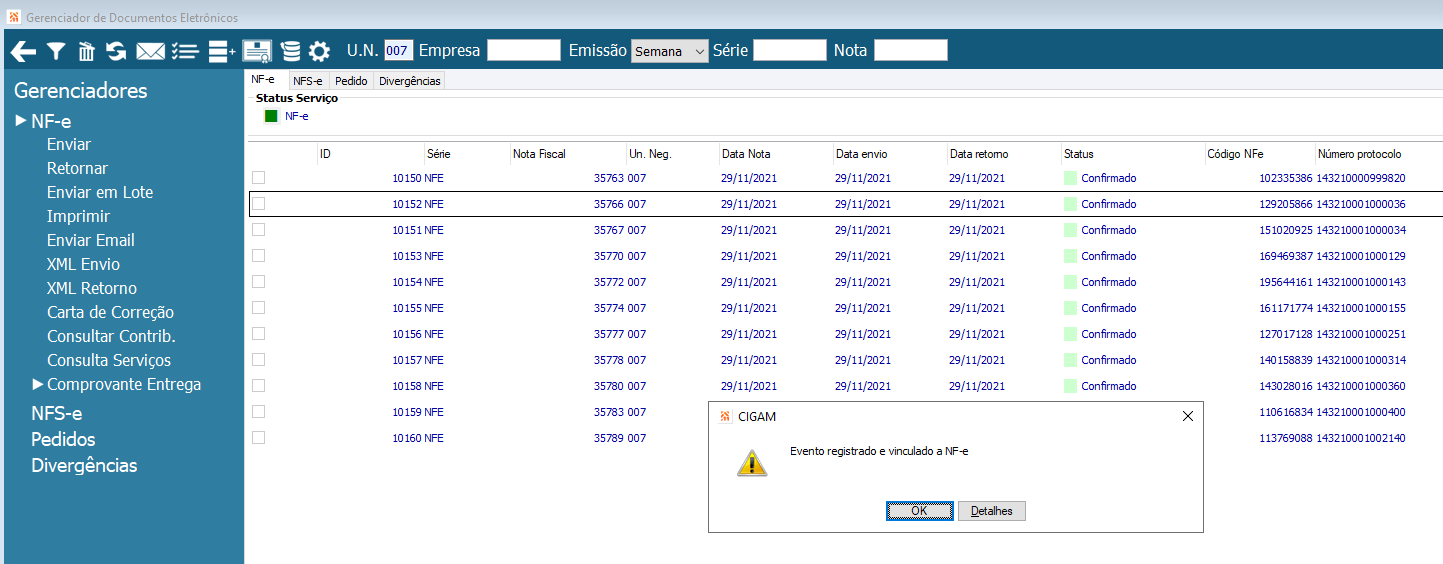Collapse the NF-e section in sidebar
The width and height of the screenshot is (1443, 564).
coord(21,121)
